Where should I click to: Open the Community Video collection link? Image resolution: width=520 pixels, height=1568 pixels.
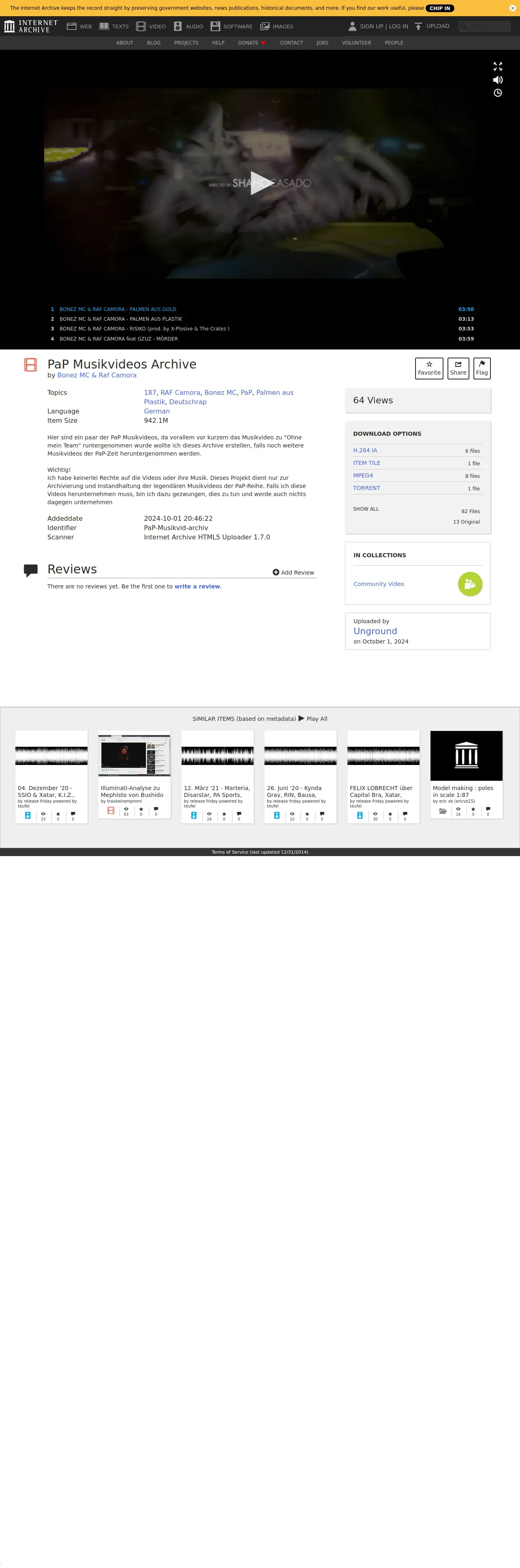click(379, 584)
